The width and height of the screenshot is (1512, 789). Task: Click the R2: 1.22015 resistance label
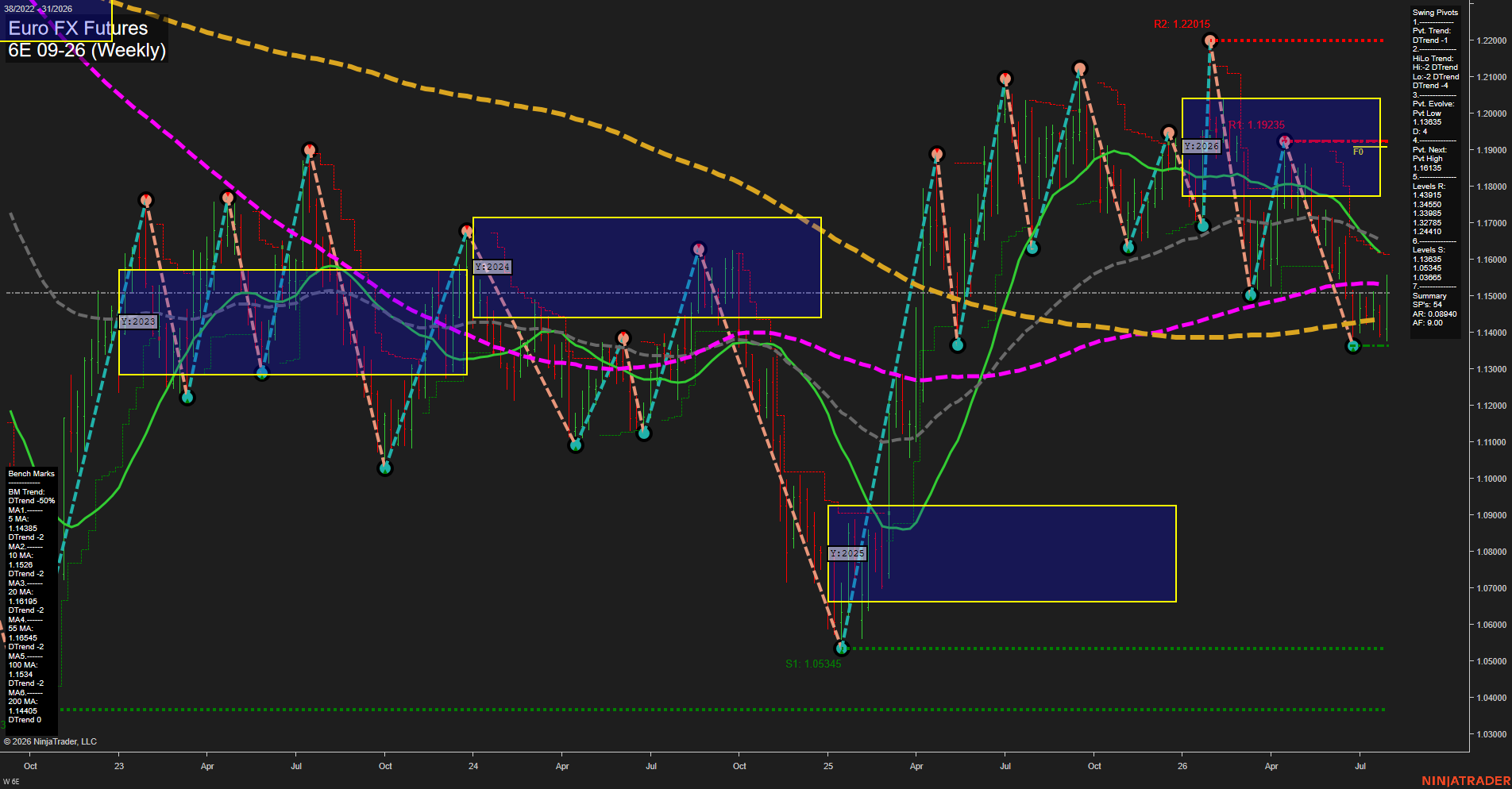1182,25
